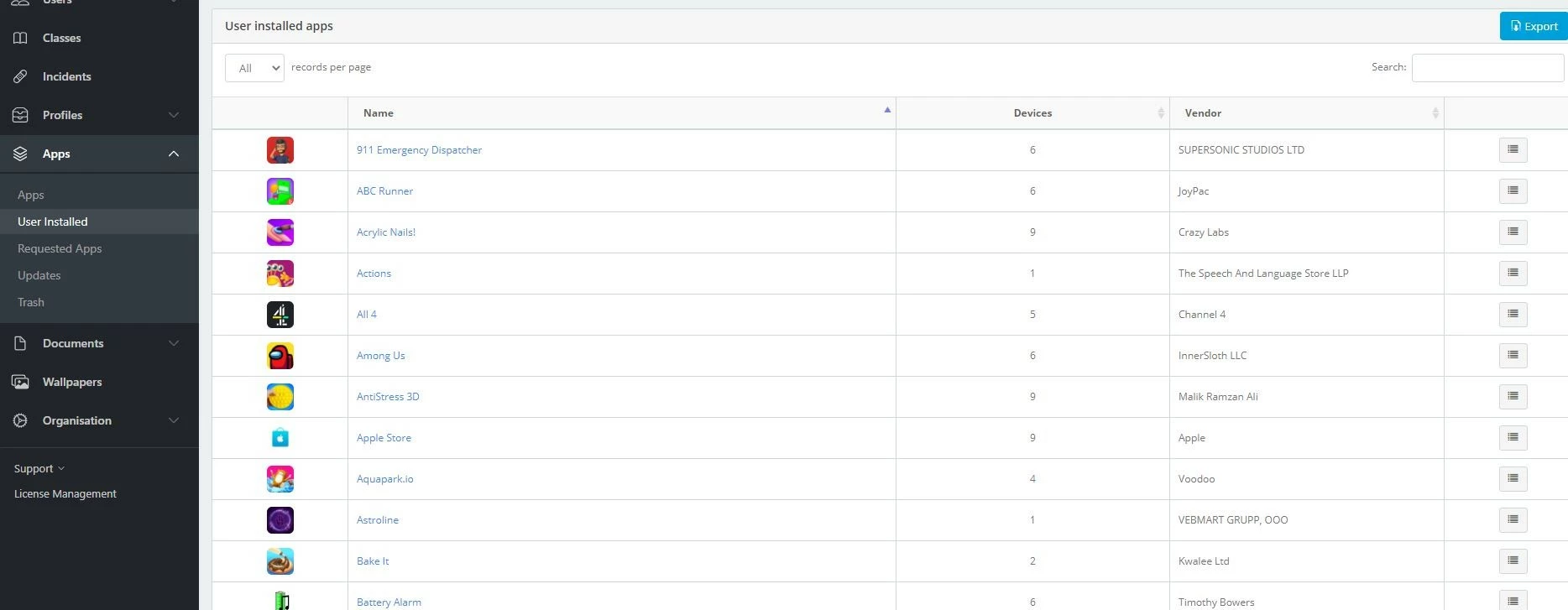Image resolution: width=1568 pixels, height=610 pixels.
Task: Click the AntiStress 3D app icon
Action: [280, 397]
